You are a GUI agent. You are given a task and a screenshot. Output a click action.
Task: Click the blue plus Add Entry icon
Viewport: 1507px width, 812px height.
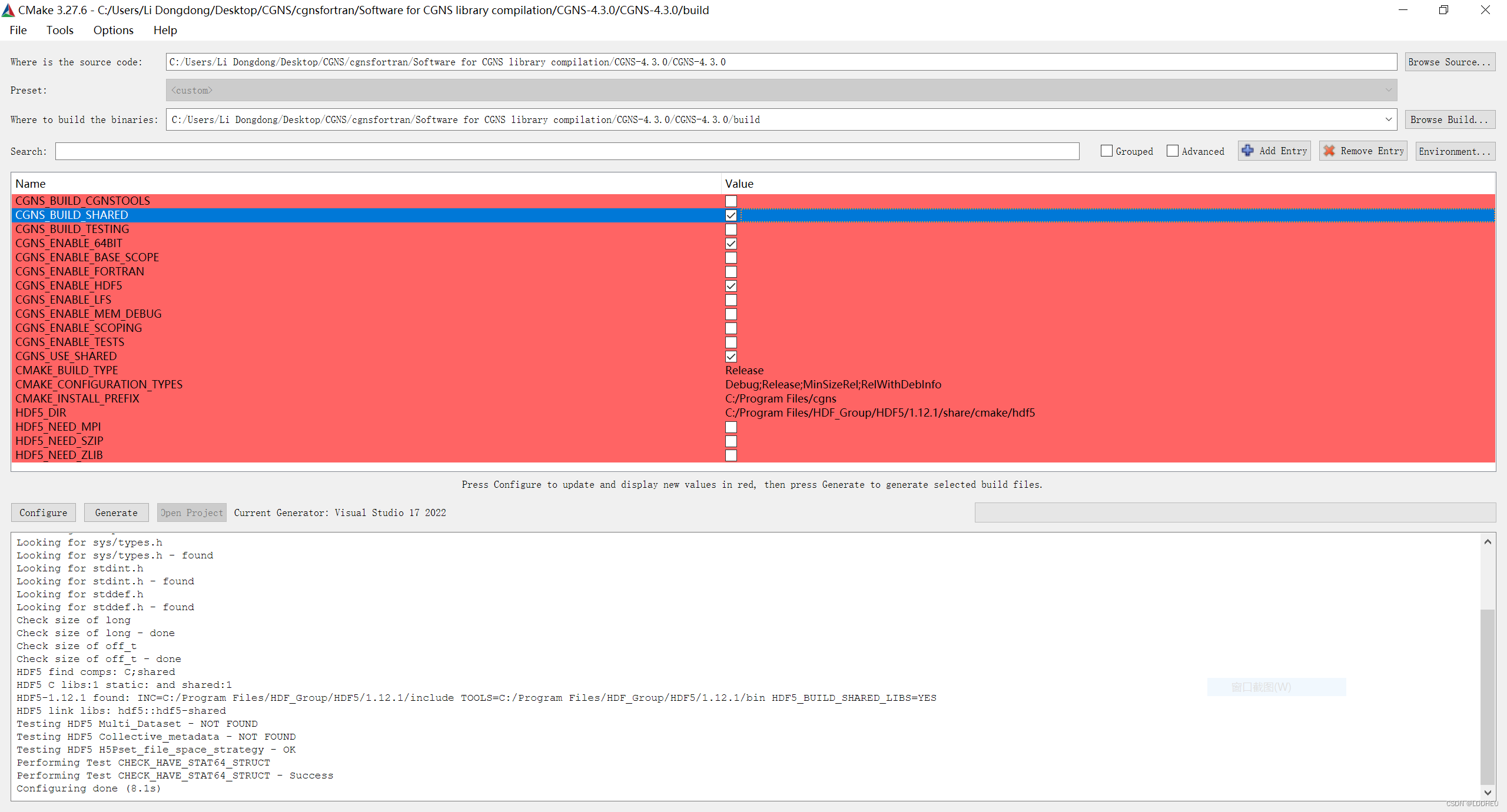[x=1247, y=151]
